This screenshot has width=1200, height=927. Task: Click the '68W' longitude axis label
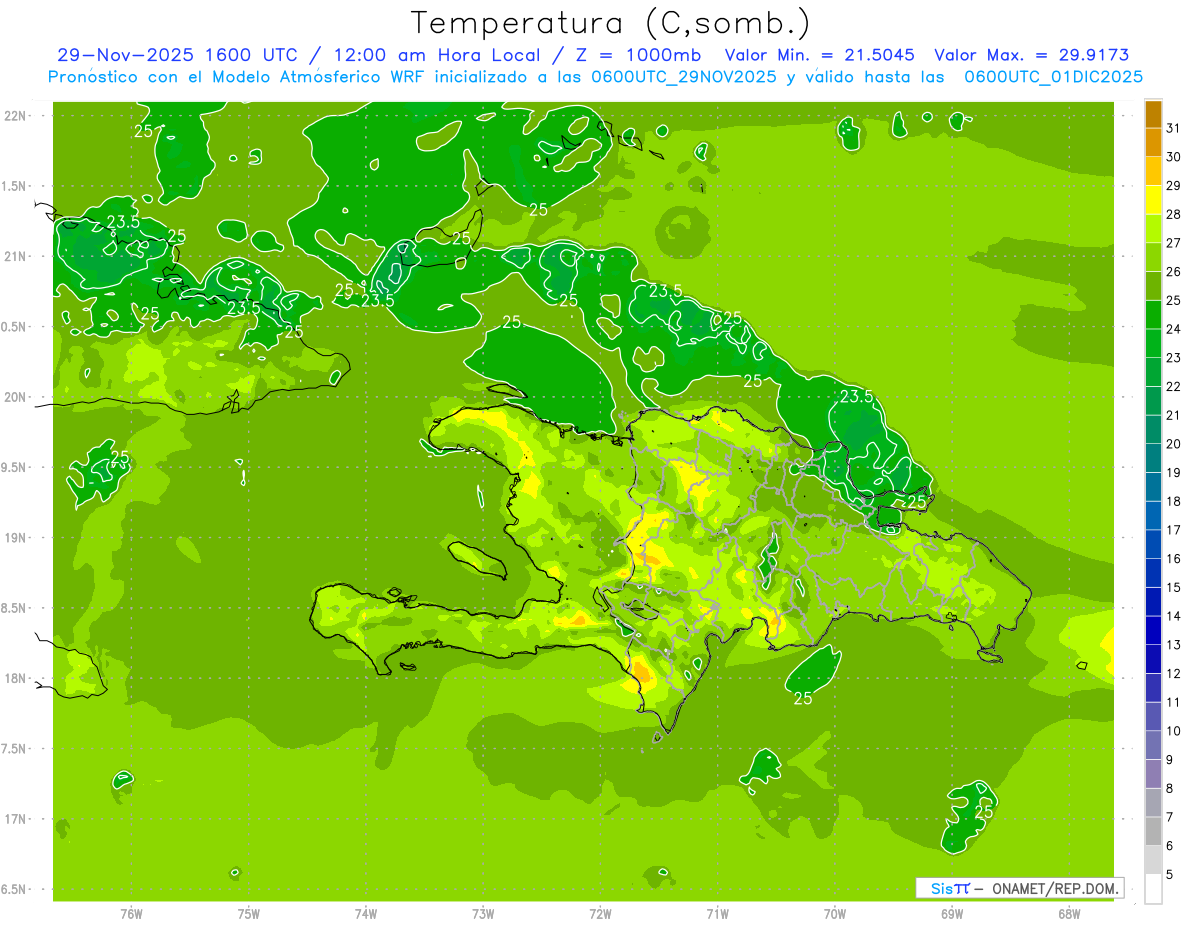[x=1069, y=914]
